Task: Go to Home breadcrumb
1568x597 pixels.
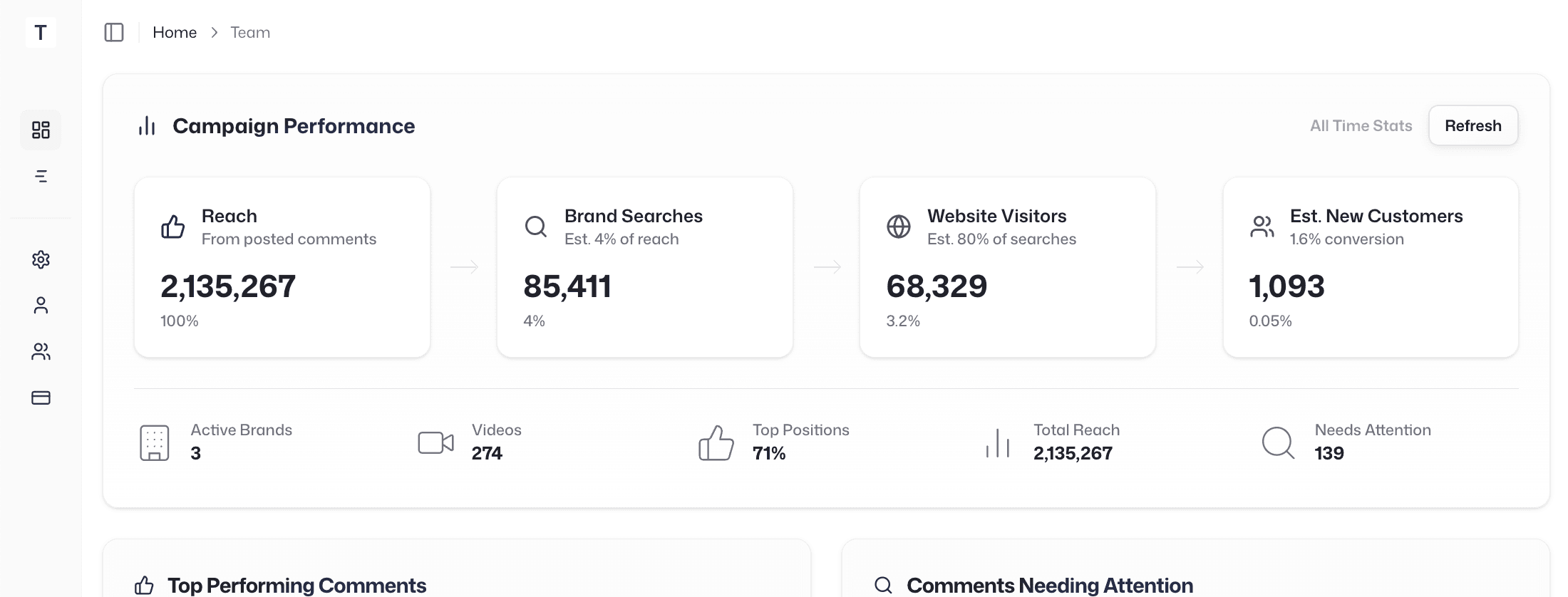Action: pos(175,32)
